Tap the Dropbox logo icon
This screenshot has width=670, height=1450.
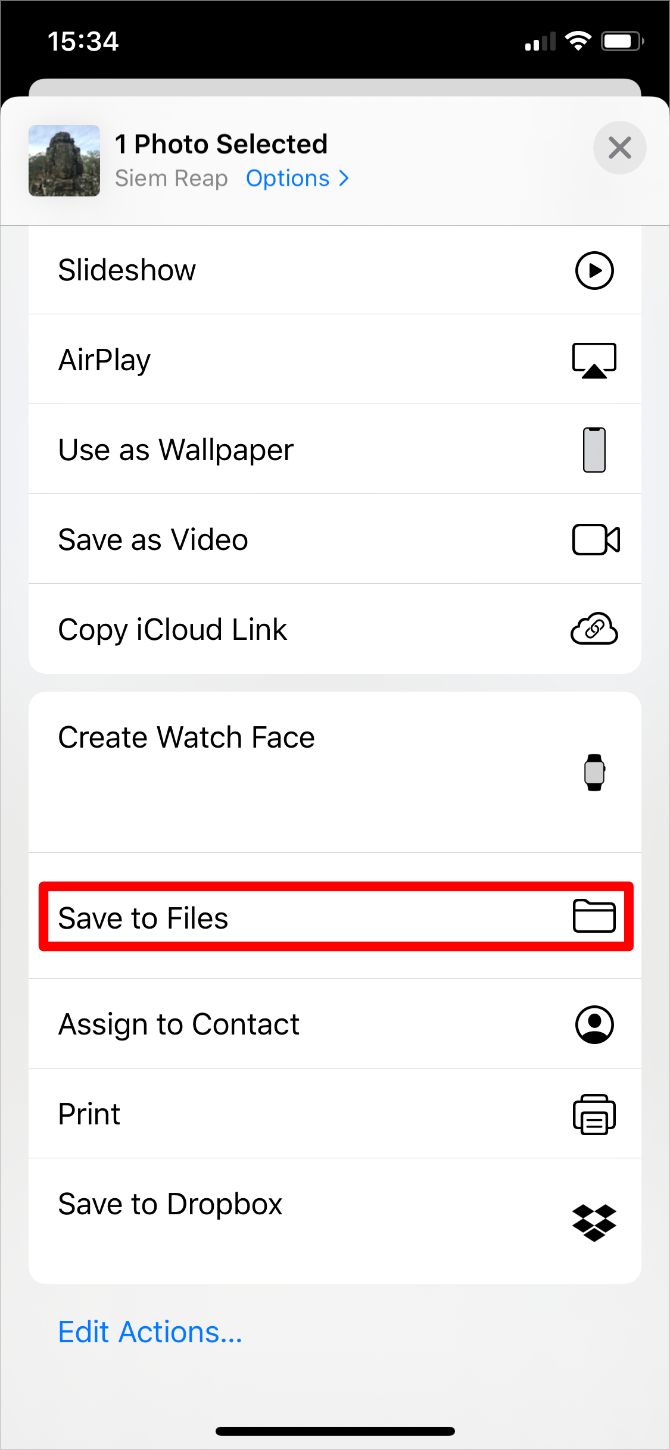coord(594,1222)
